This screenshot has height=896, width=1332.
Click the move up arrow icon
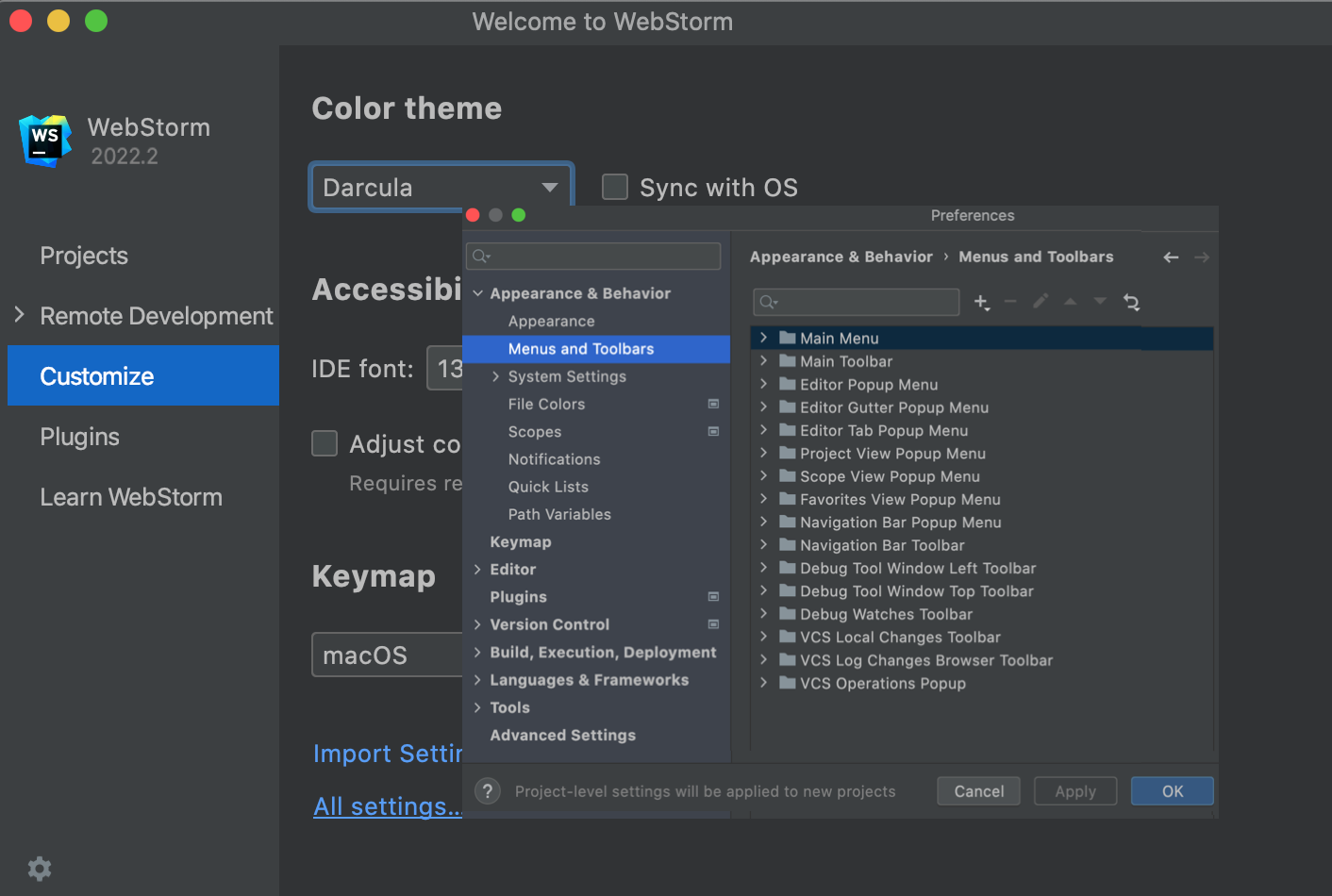(x=1071, y=302)
